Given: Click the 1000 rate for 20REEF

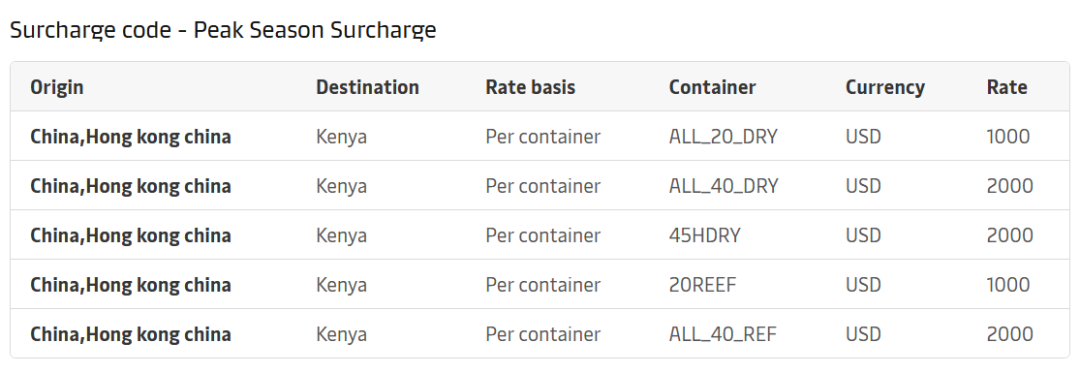Looking at the screenshot, I should click(1008, 285).
